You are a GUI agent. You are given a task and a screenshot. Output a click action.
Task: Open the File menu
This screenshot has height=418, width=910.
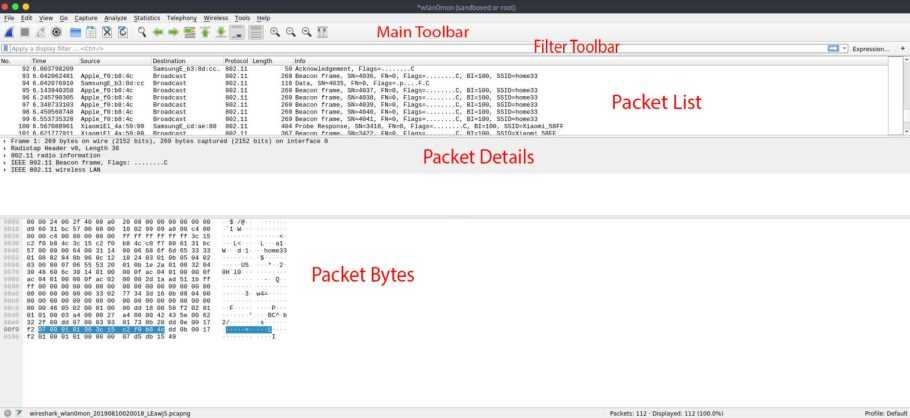[x=9, y=18]
